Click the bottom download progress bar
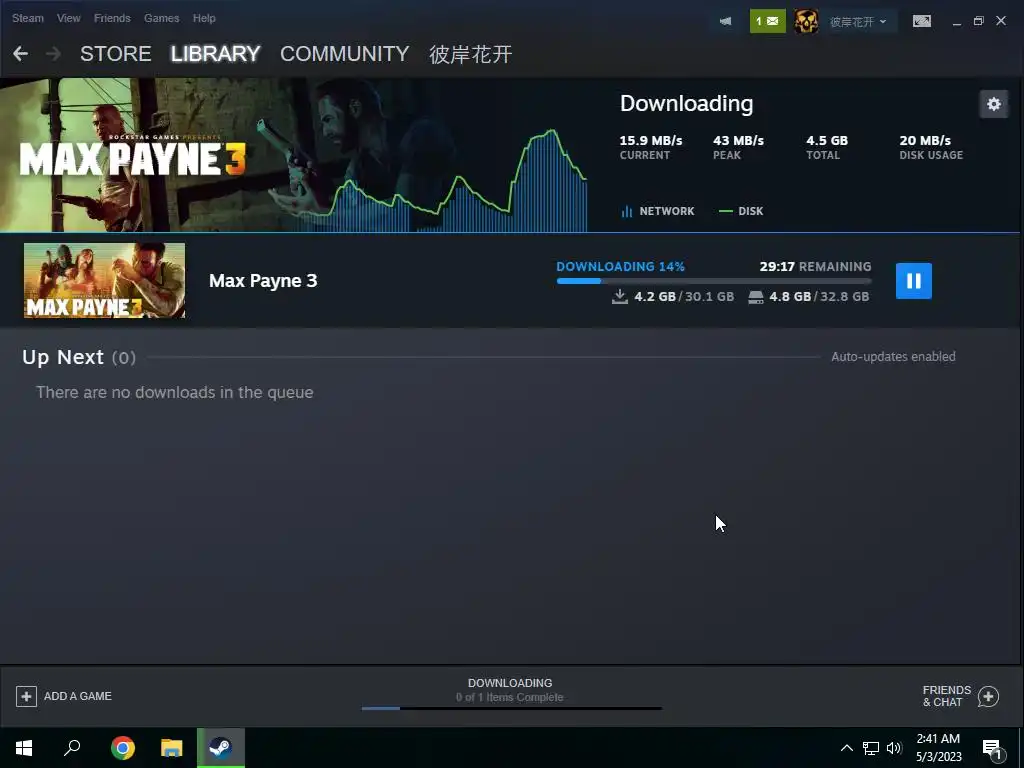The height and width of the screenshot is (768, 1024). coord(511,708)
